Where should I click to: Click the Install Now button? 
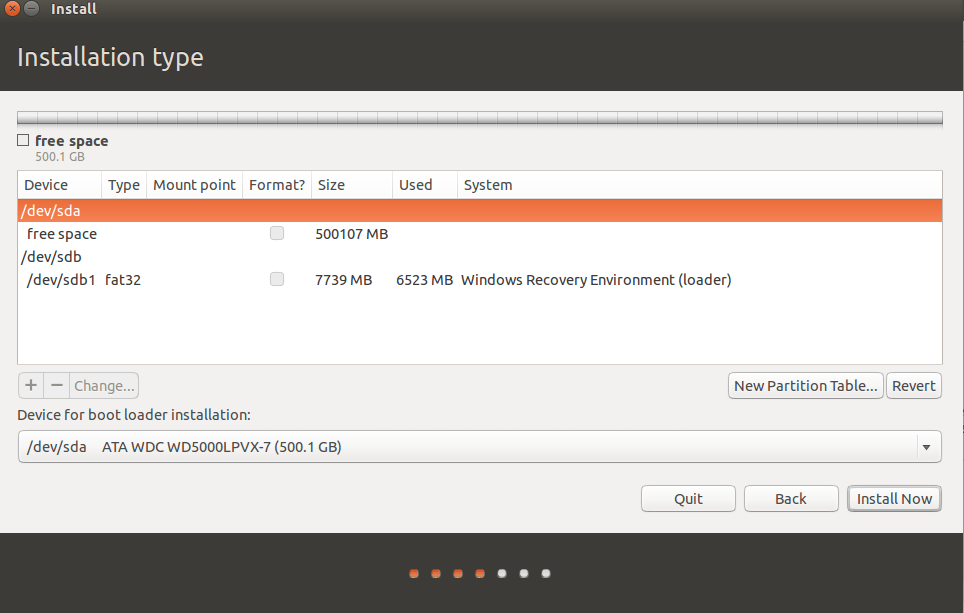click(894, 499)
